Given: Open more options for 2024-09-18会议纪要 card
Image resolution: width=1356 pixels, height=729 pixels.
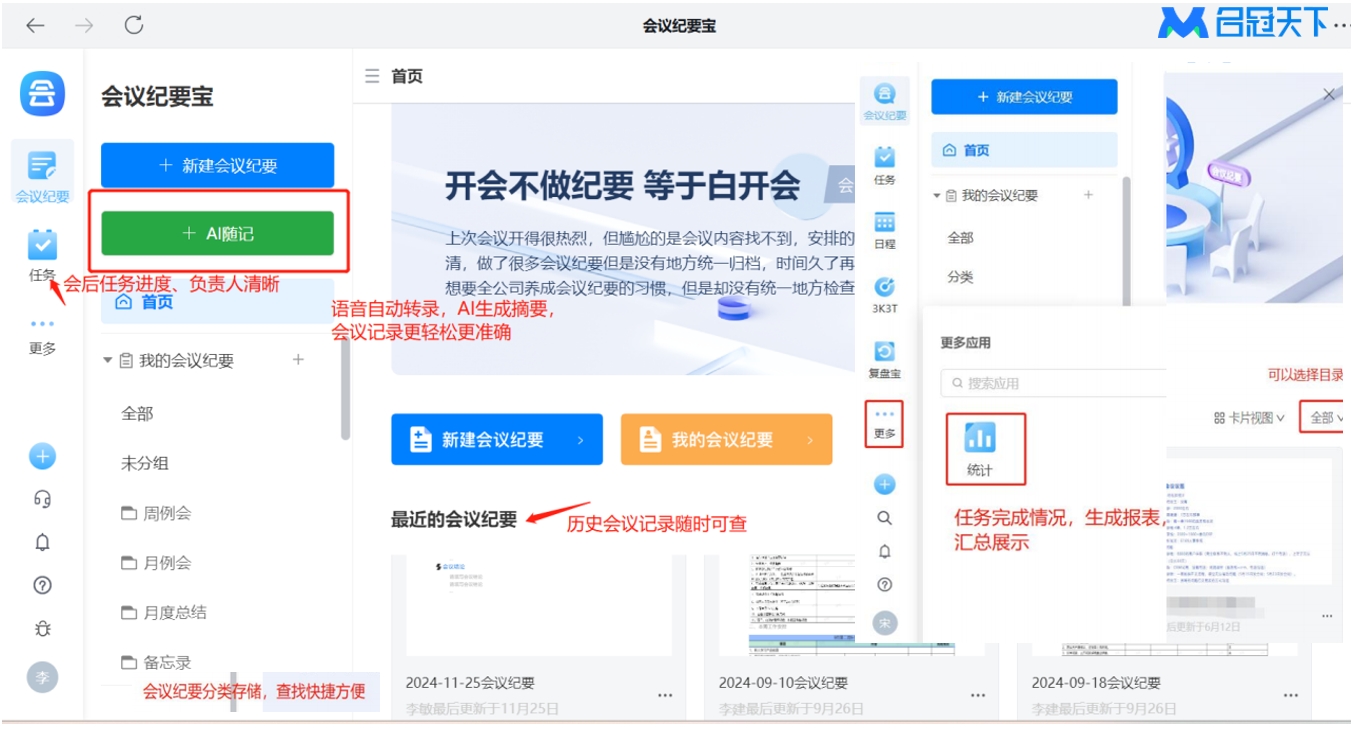Looking at the screenshot, I should click(1291, 695).
